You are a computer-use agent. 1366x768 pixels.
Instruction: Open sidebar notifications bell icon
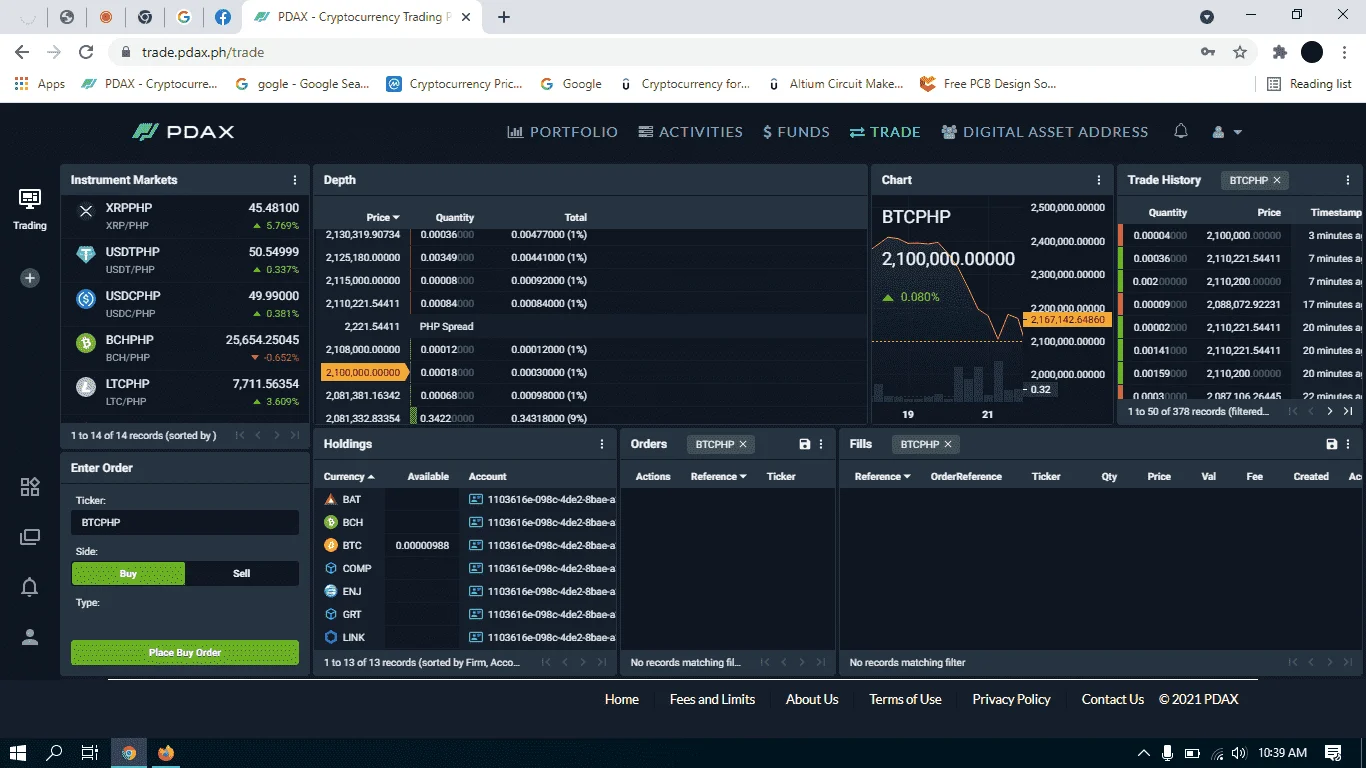coord(30,587)
